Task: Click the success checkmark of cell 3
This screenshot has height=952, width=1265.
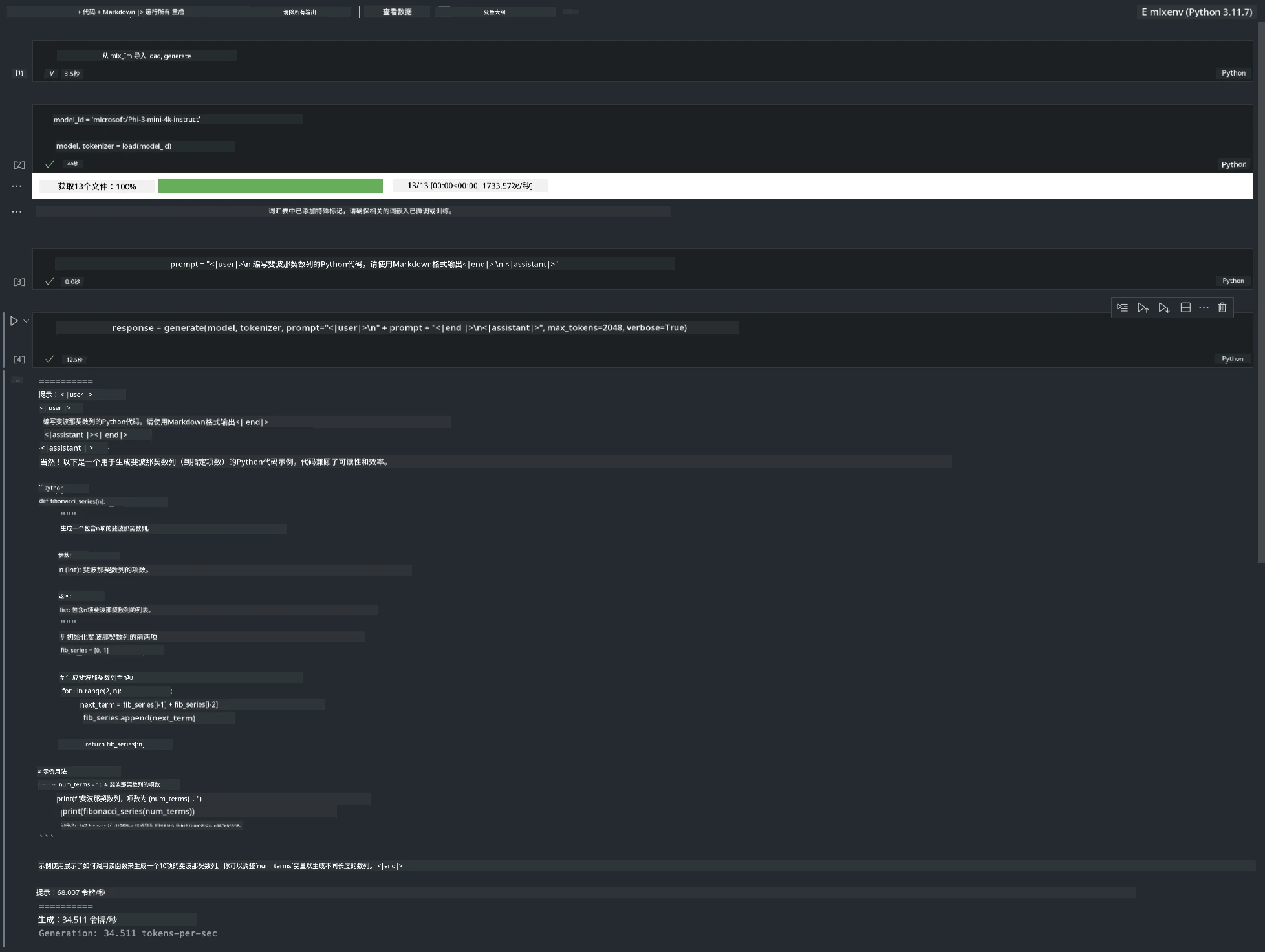Action: (x=49, y=281)
